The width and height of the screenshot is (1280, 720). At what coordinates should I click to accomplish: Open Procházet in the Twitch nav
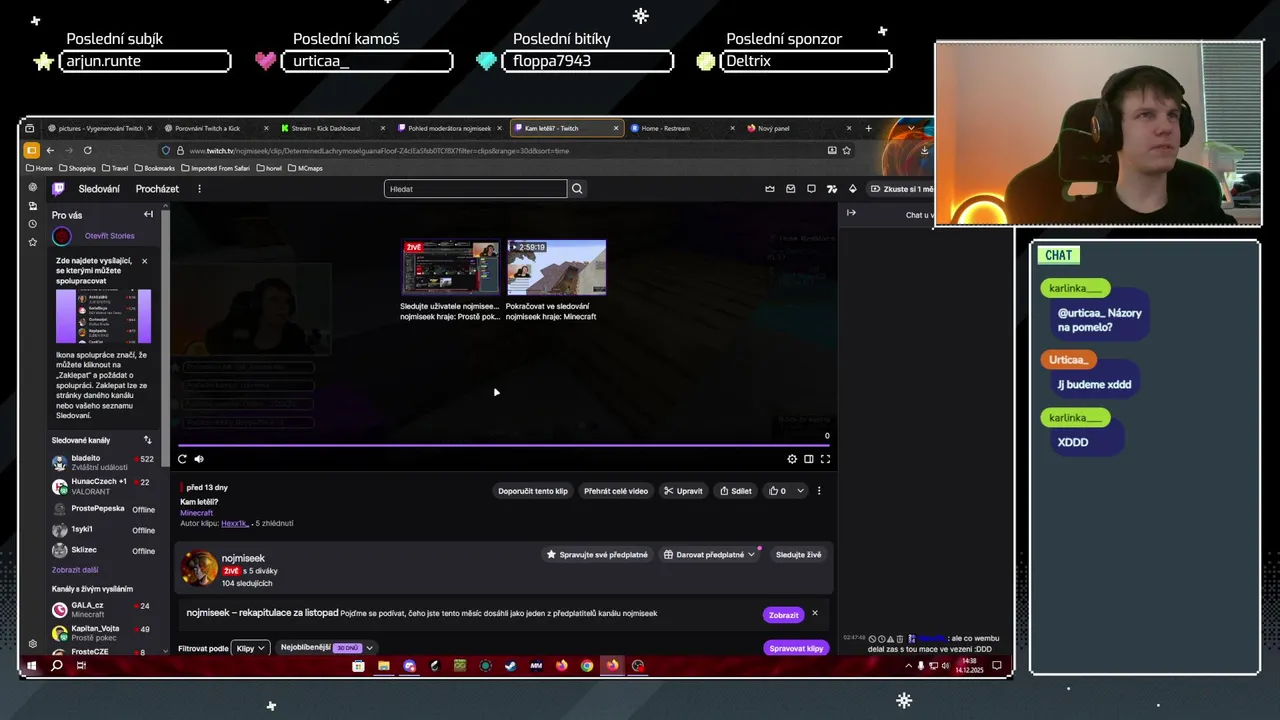[157, 188]
